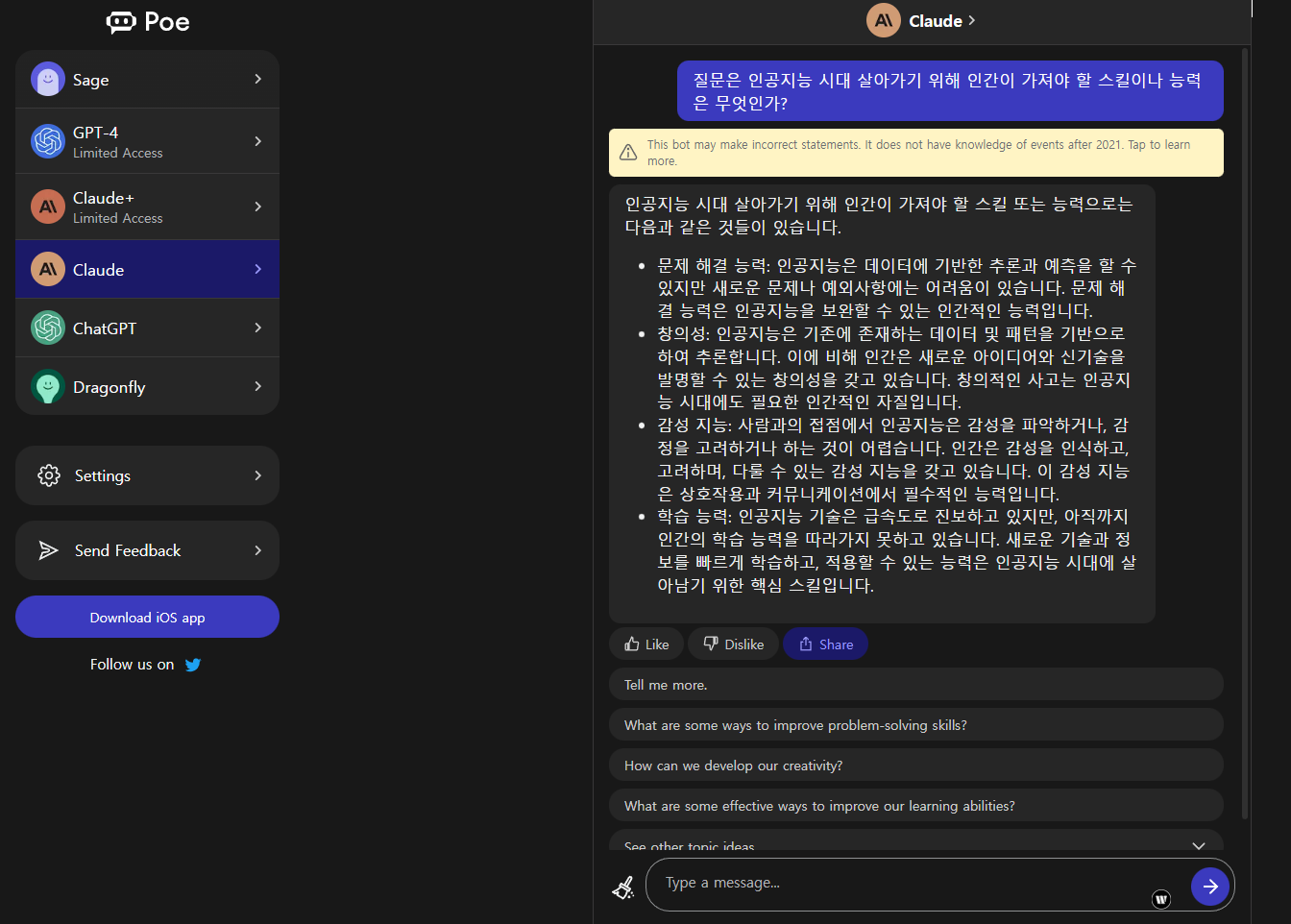
Task: Click the chat vertical scrollbar
Action: [1245, 432]
